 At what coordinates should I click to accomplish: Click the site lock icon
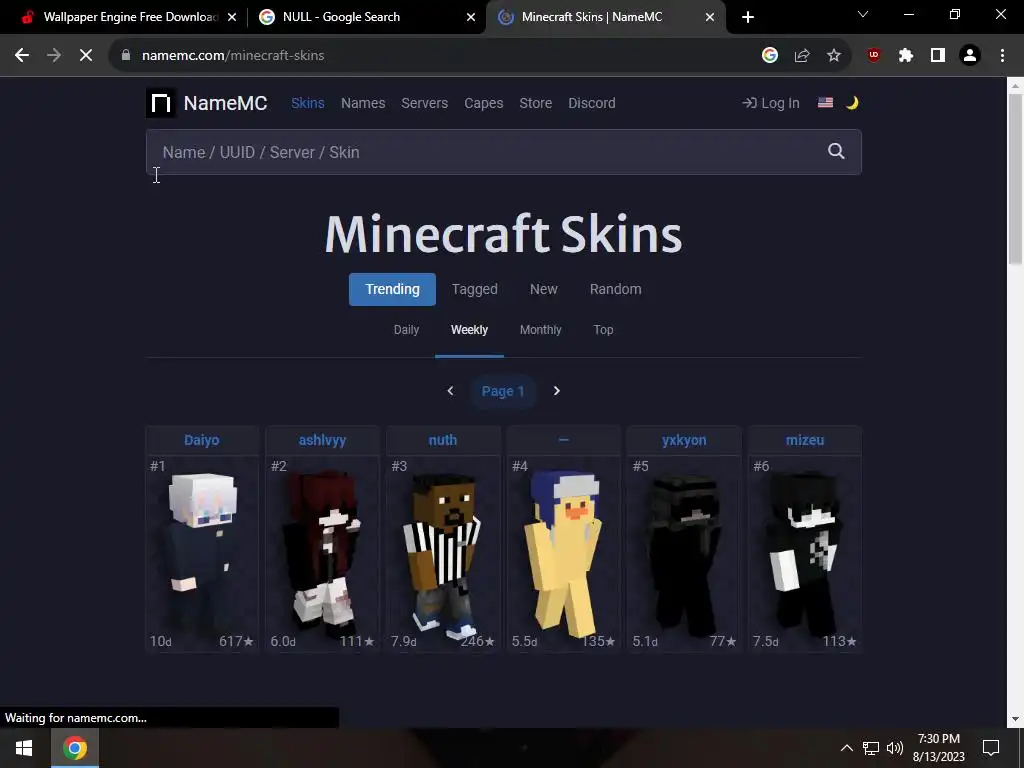pos(126,56)
